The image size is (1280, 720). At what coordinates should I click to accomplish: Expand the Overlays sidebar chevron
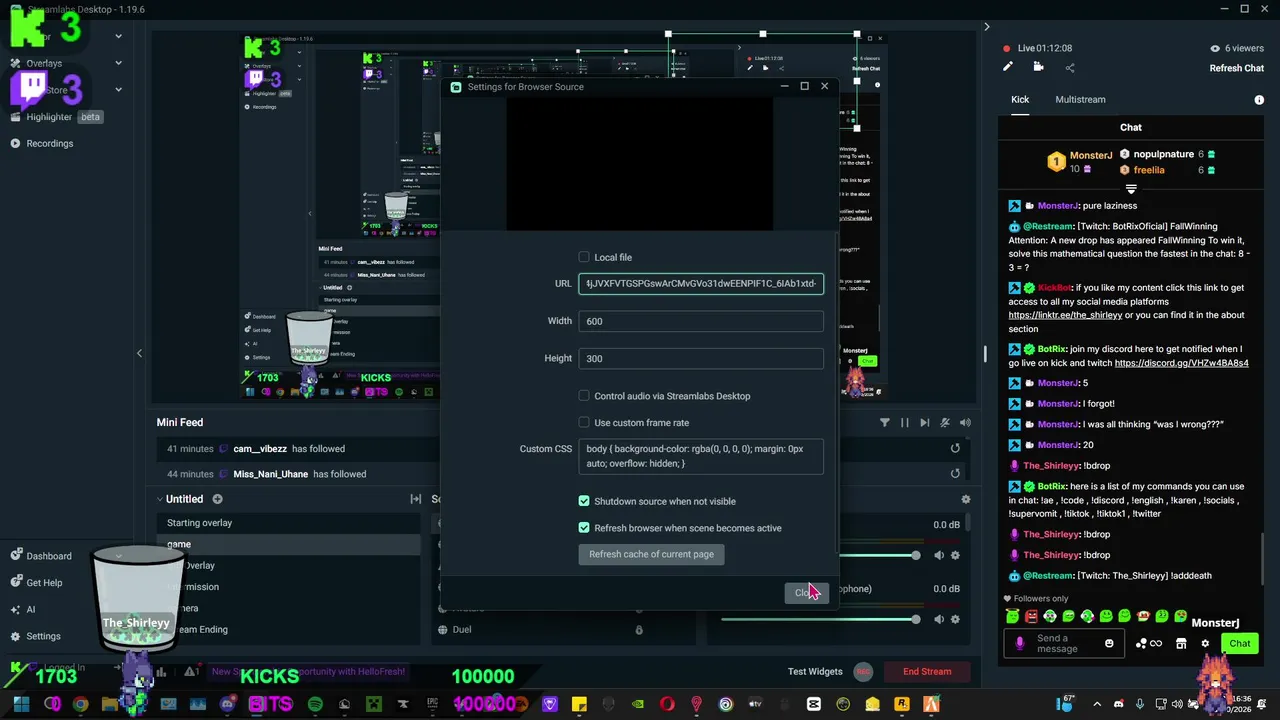[118, 63]
